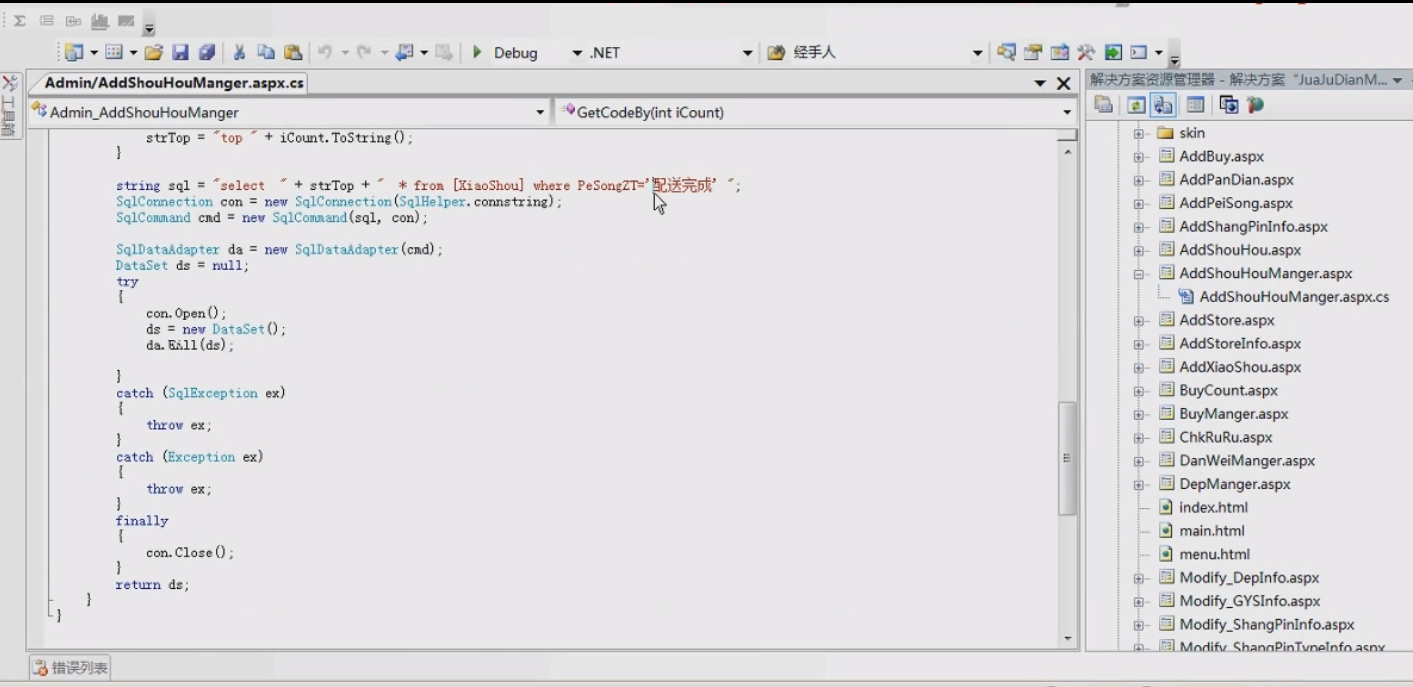Open the .NET platform dropdown
The height and width of the screenshot is (687, 1413).
[x=747, y=53]
